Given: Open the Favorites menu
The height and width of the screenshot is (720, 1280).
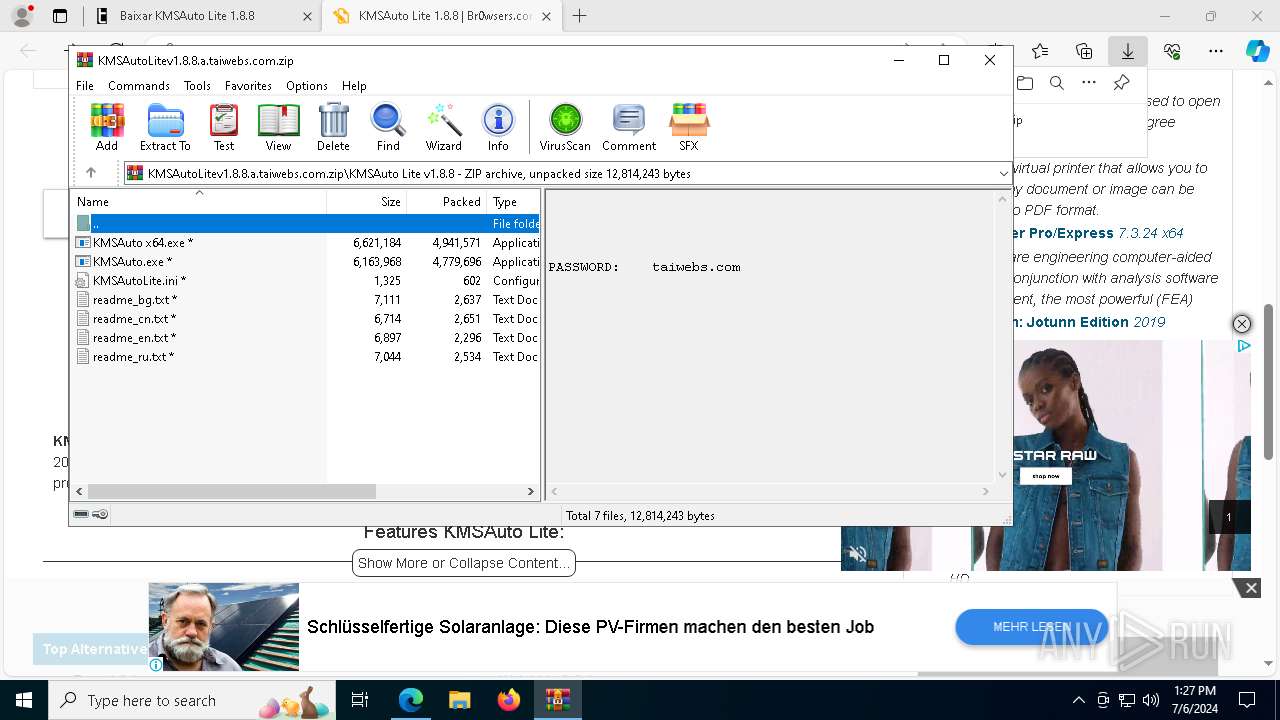Looking at the screenshot, I should [248, 86].
